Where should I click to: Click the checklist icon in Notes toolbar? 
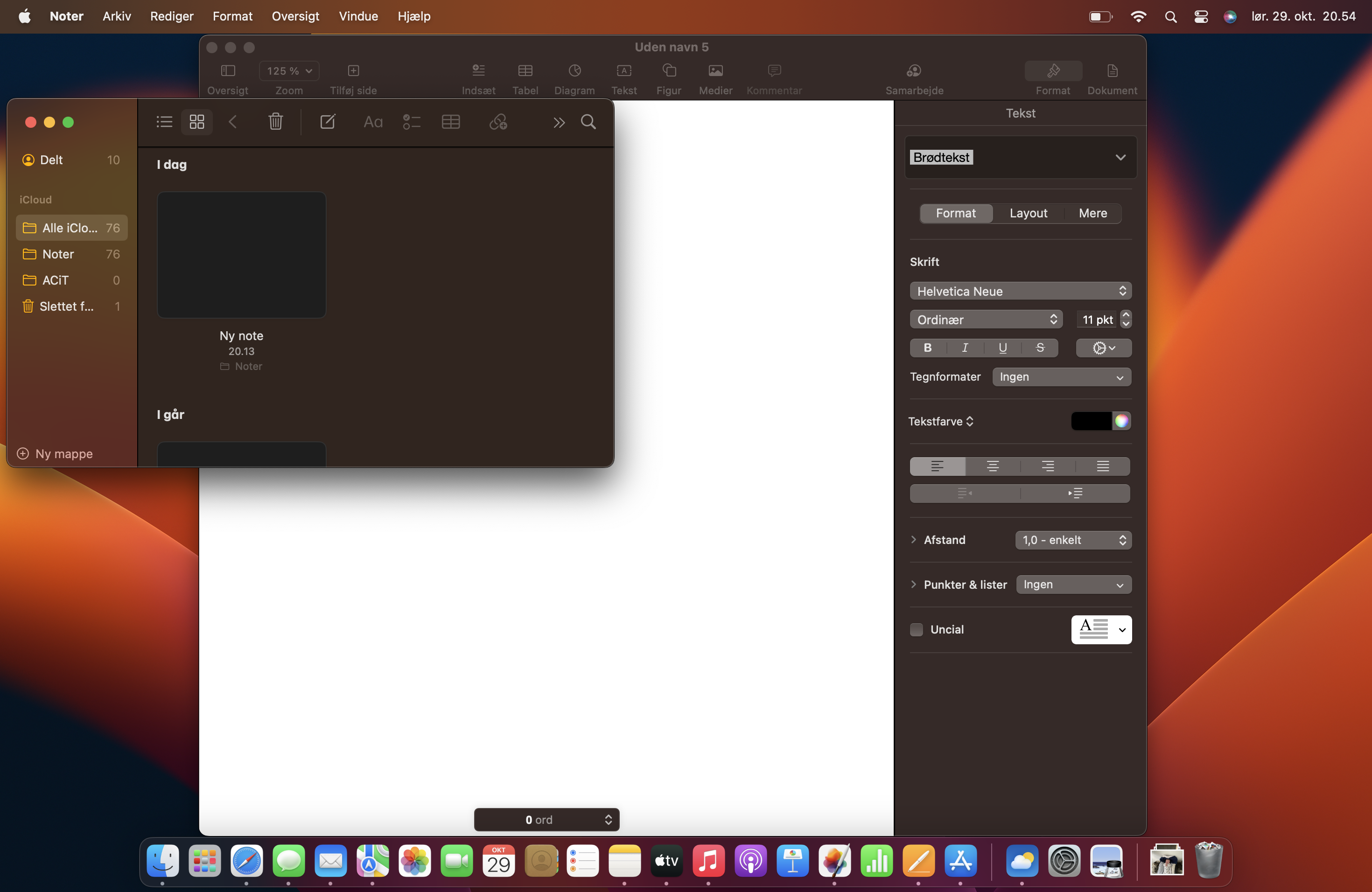click(411, 122)
